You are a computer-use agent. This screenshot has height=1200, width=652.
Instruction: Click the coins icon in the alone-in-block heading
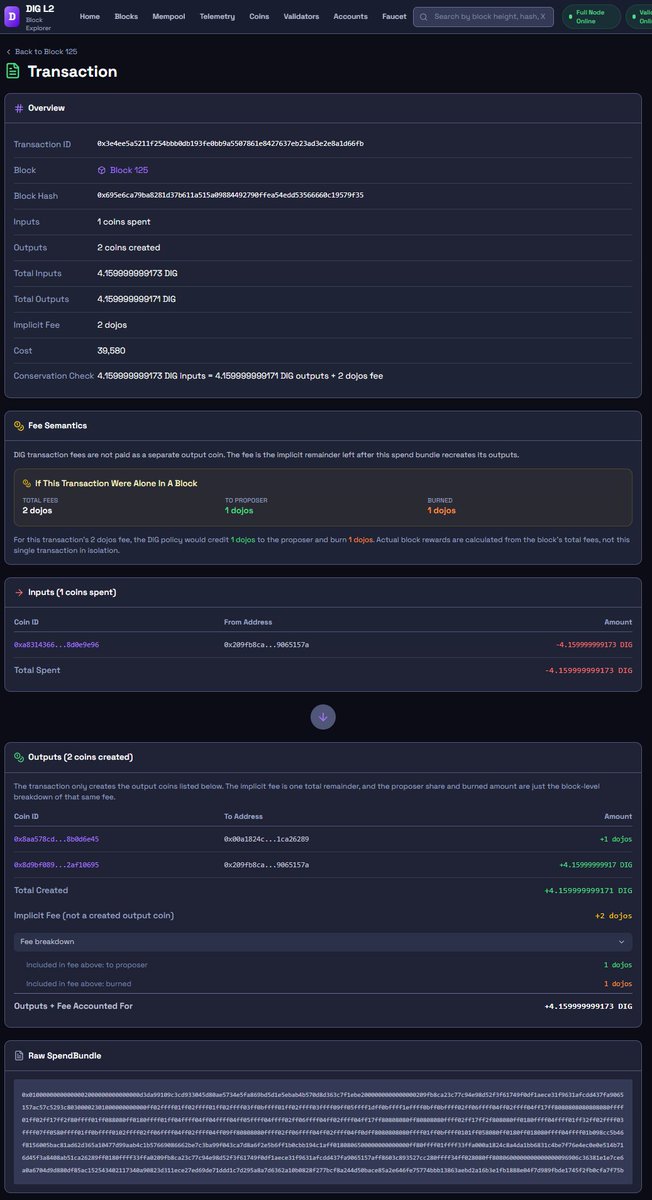[x=28, y=482]
